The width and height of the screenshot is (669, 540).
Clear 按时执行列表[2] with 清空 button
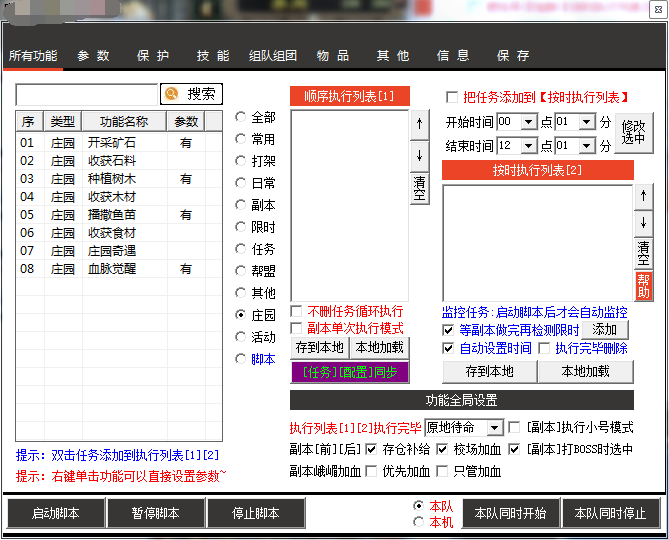pyautogui.click(x=643, y=253)
